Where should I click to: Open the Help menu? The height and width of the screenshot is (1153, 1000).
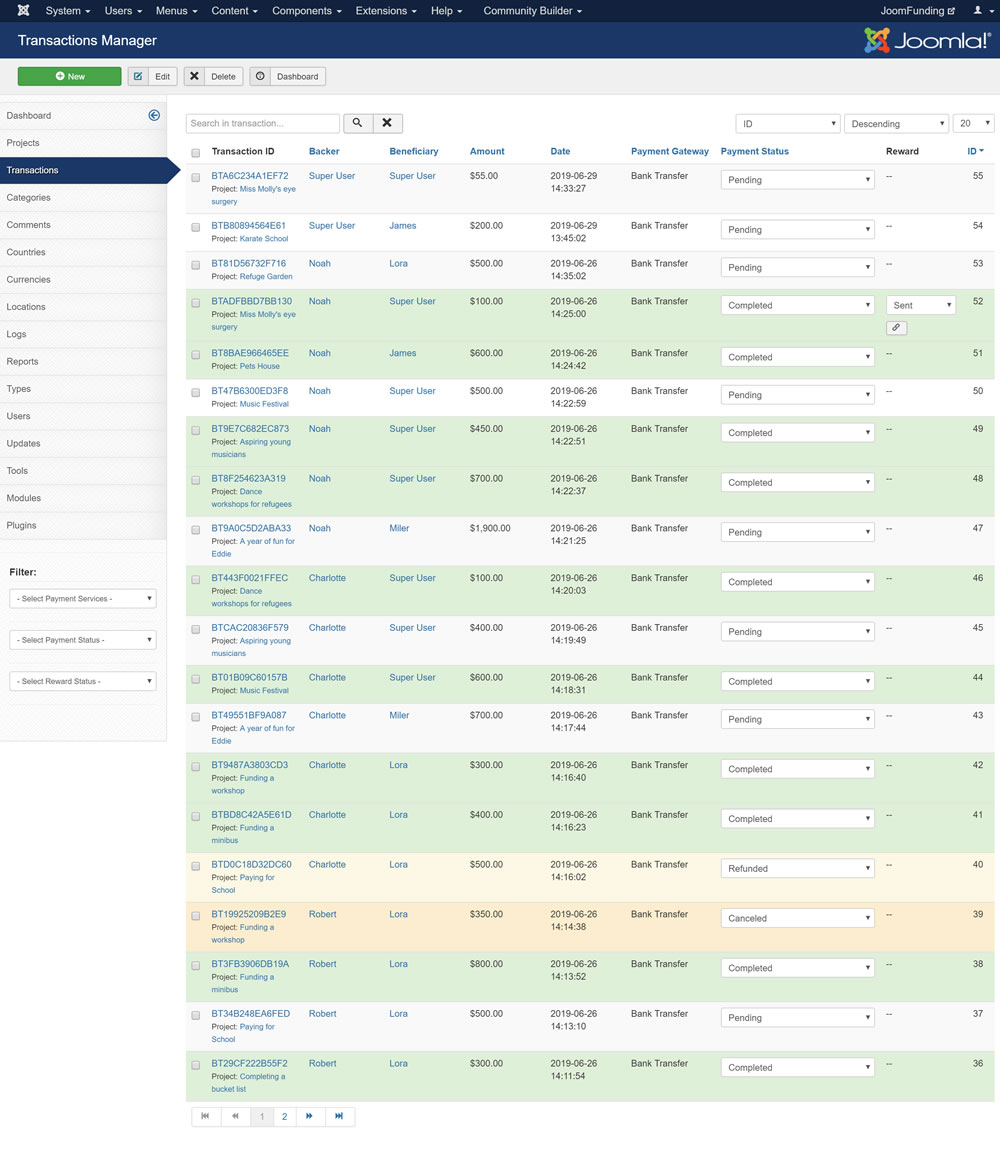[x=446, y=10]
